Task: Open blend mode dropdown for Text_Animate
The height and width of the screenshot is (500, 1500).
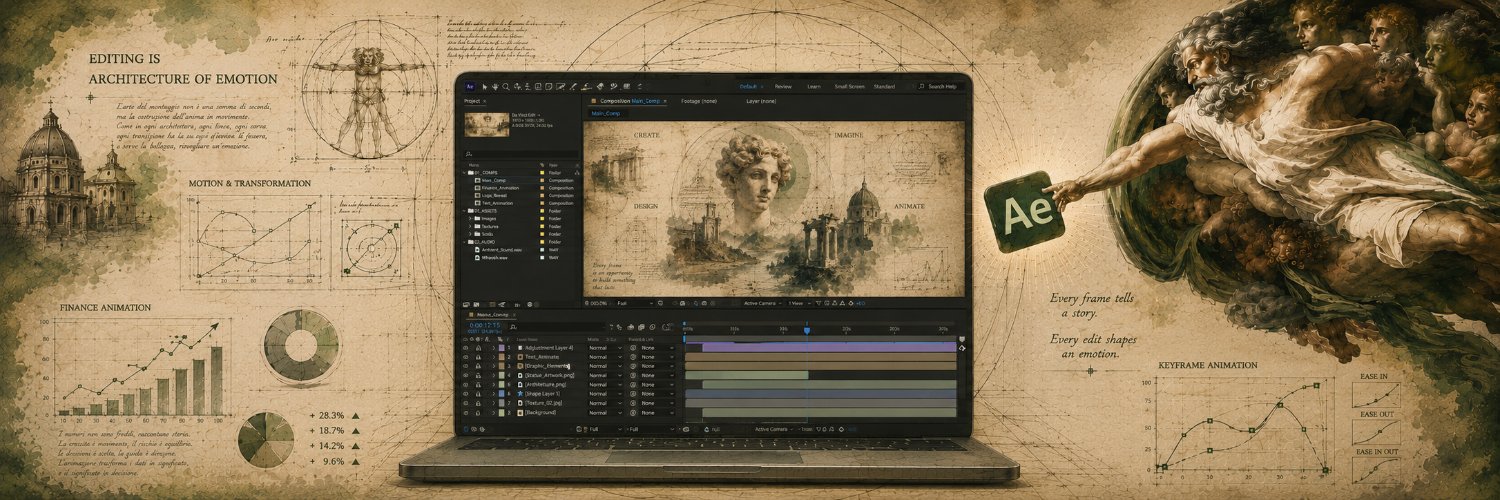Action: 606,357
